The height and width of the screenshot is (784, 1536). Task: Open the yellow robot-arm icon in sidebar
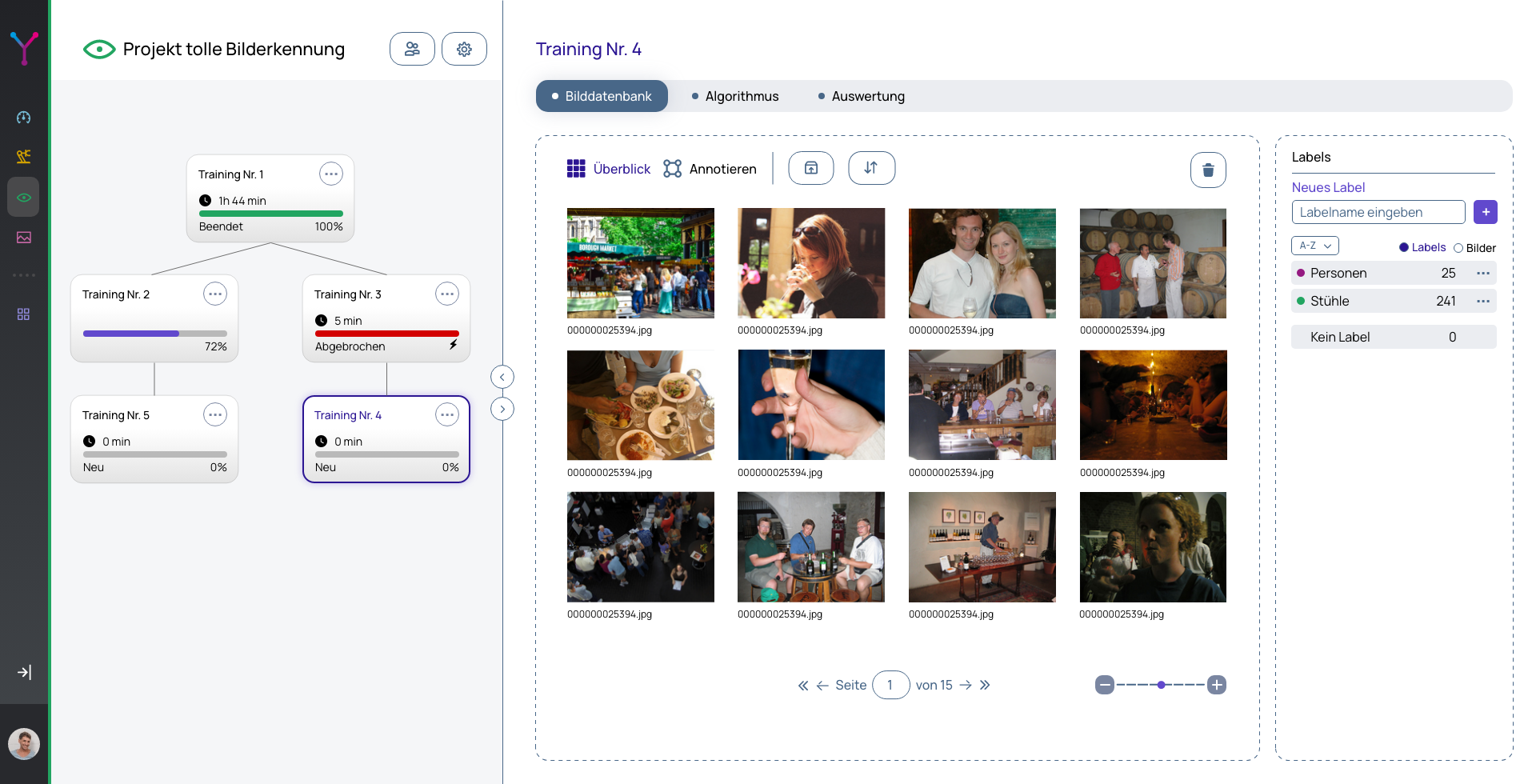click(24, 156)
